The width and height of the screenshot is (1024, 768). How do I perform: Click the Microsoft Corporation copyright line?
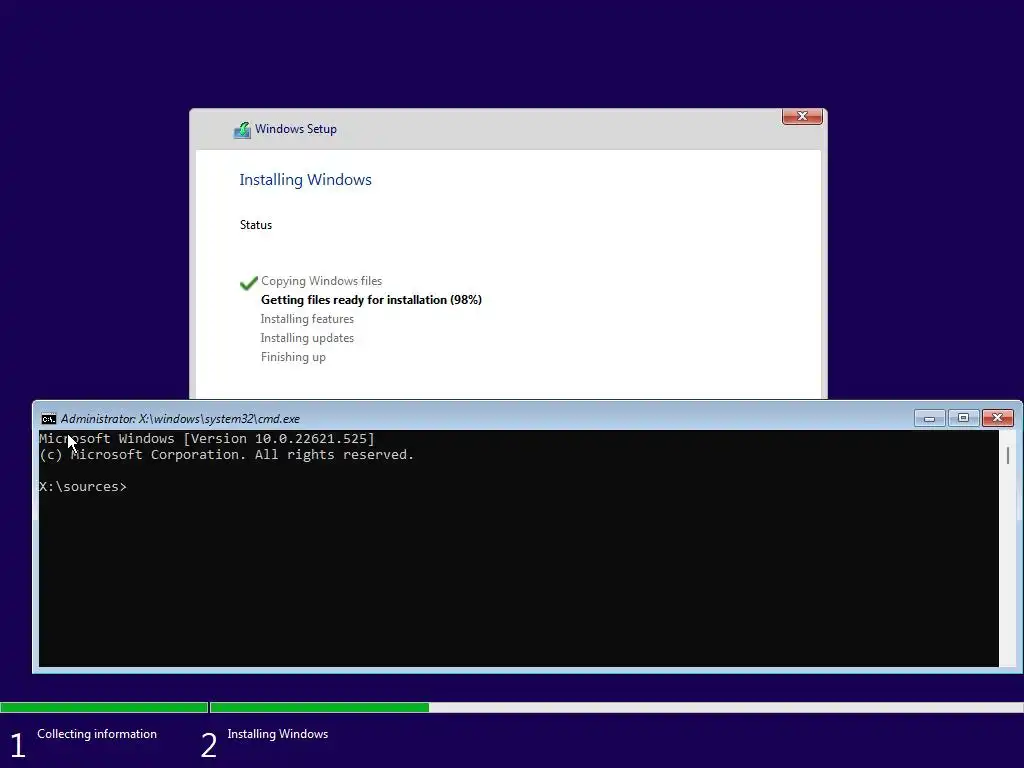click(x=227, y=455)
